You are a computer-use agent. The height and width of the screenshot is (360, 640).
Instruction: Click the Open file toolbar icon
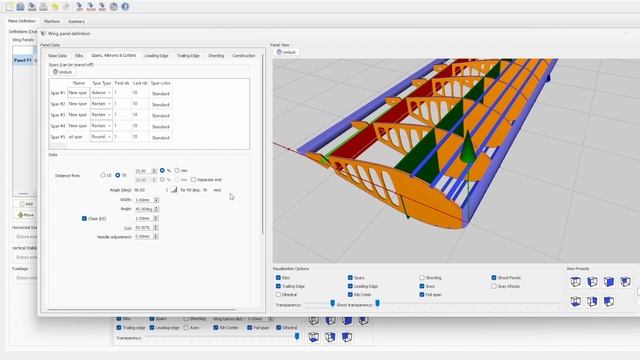20,7
